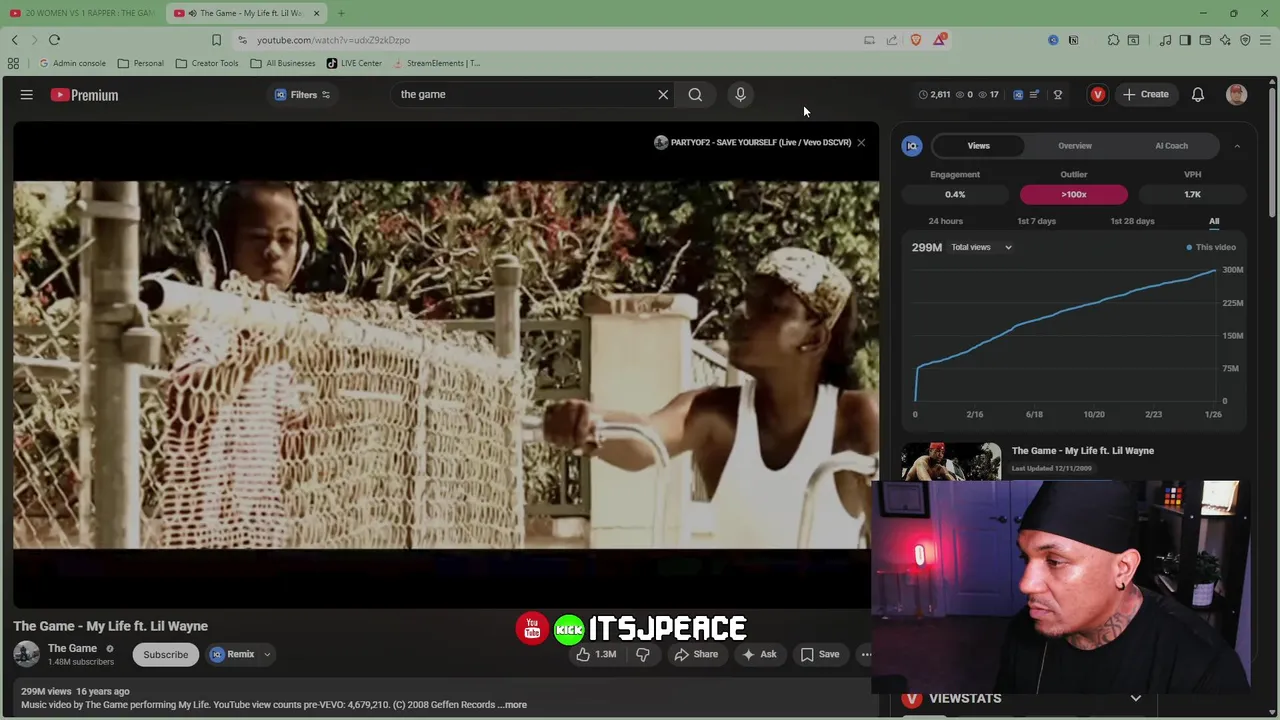
Task: Expand description with ...more link
Action: (512, 705)
